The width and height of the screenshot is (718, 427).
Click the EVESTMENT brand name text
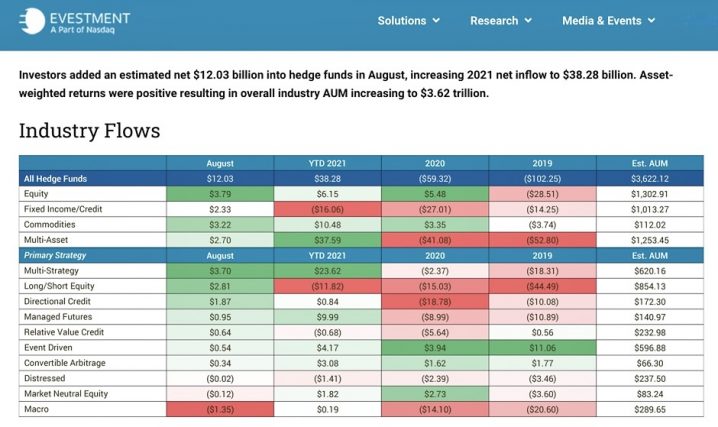tap(88, 16)
